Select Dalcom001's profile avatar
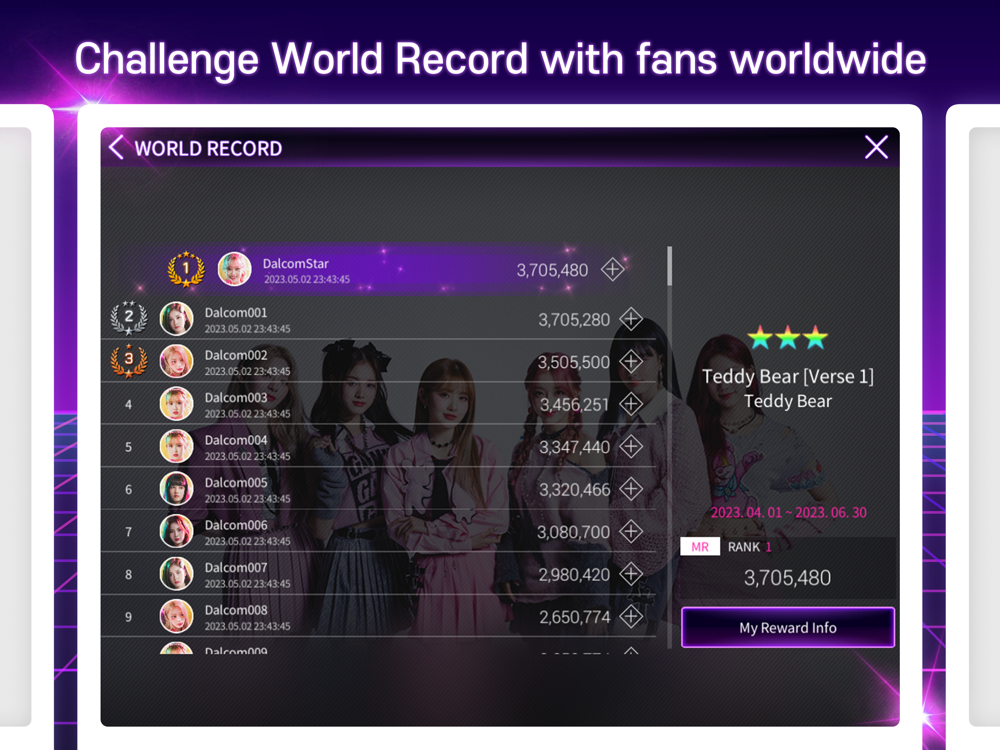This screenshot has height=750, width=1000. click(176, 319)
